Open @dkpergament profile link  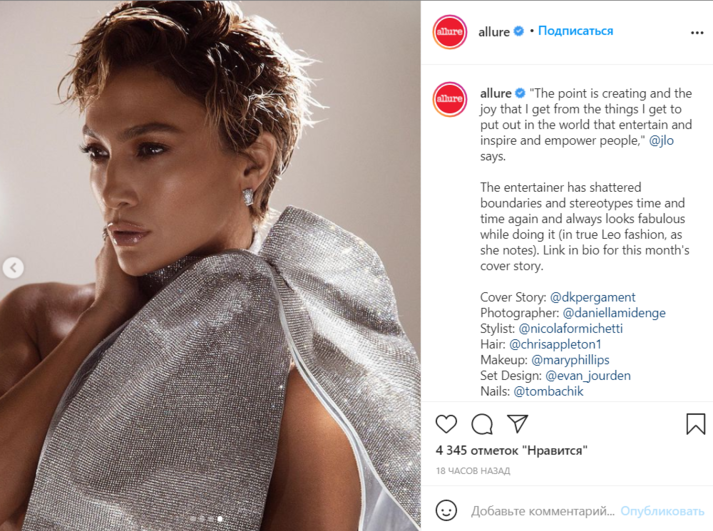click(x=592, y=297)
